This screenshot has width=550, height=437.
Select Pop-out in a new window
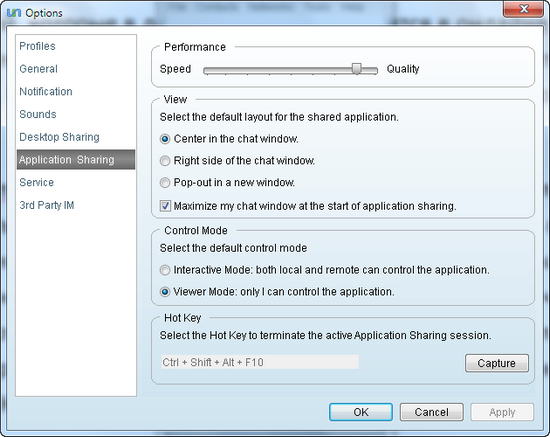[x=165, y=183]
